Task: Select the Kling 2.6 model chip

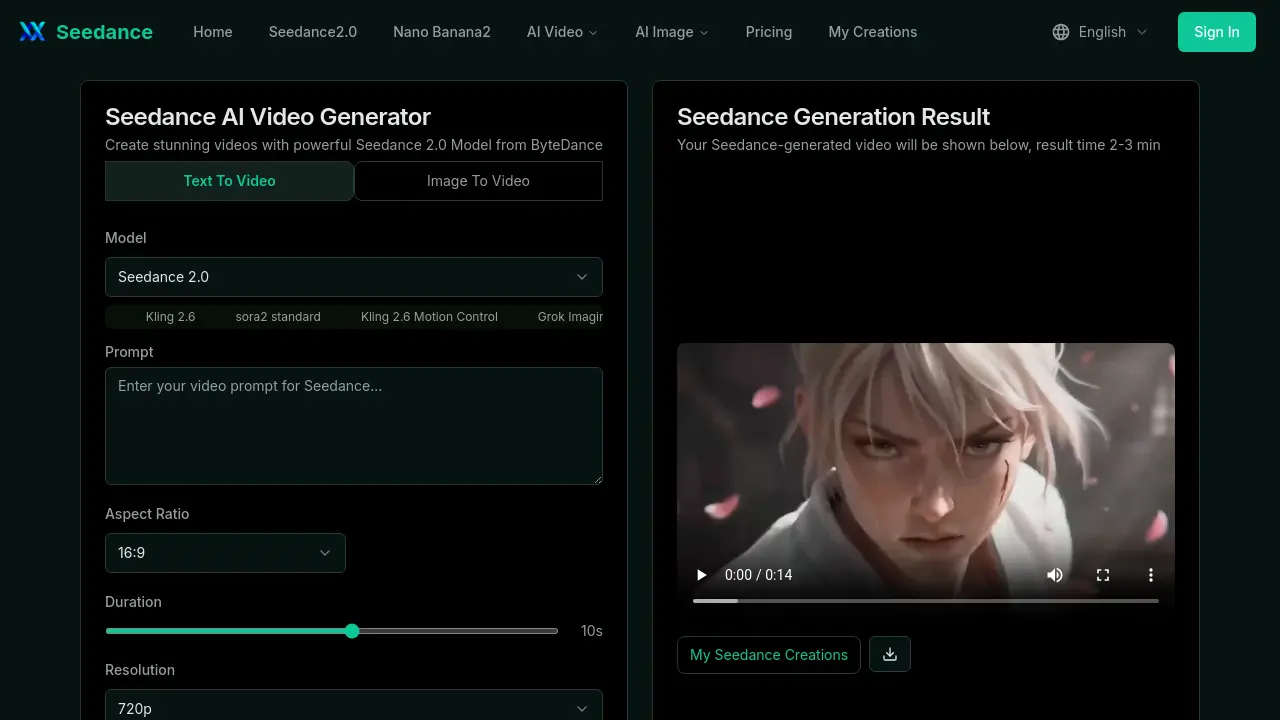Action: click(x=170, y=317)
